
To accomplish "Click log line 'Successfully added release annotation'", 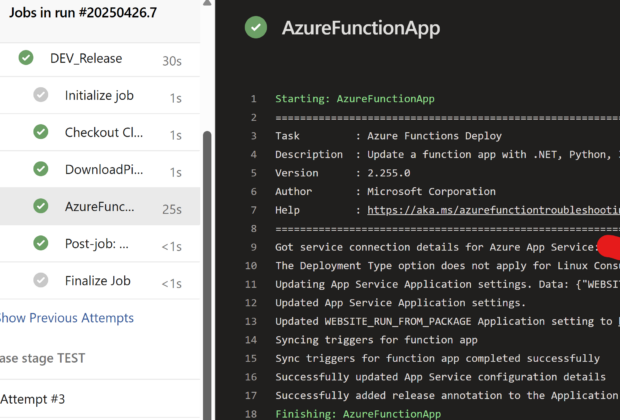I will click(x=448, y=395).
